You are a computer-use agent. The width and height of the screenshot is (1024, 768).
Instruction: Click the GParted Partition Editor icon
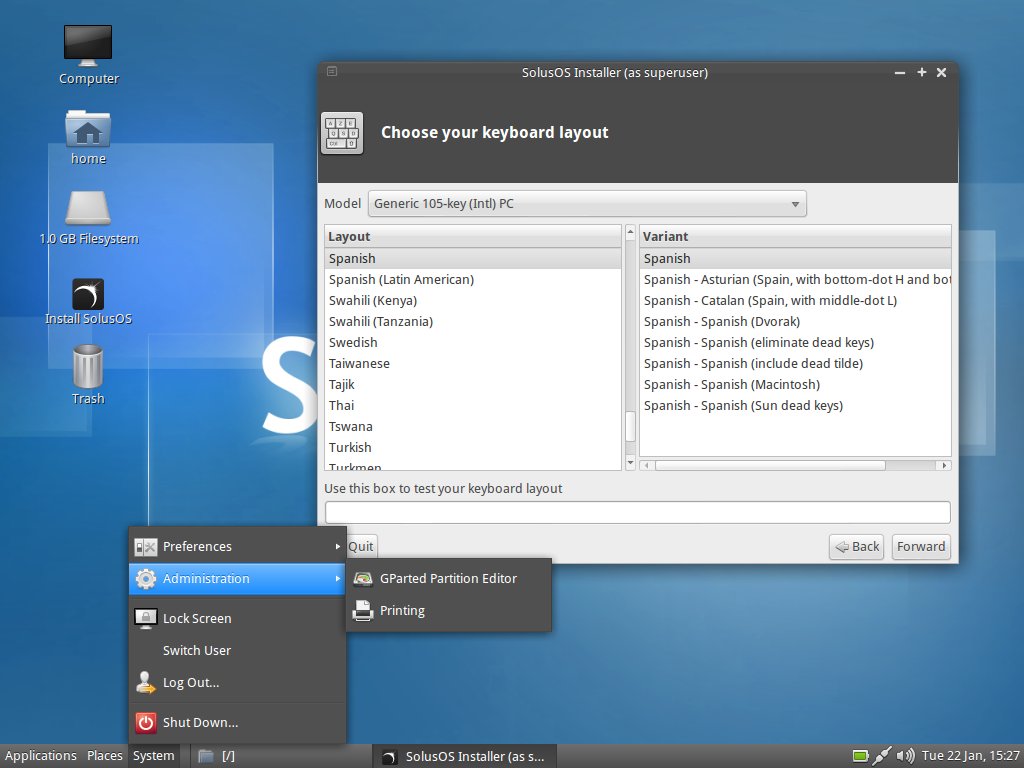[362, 579]
